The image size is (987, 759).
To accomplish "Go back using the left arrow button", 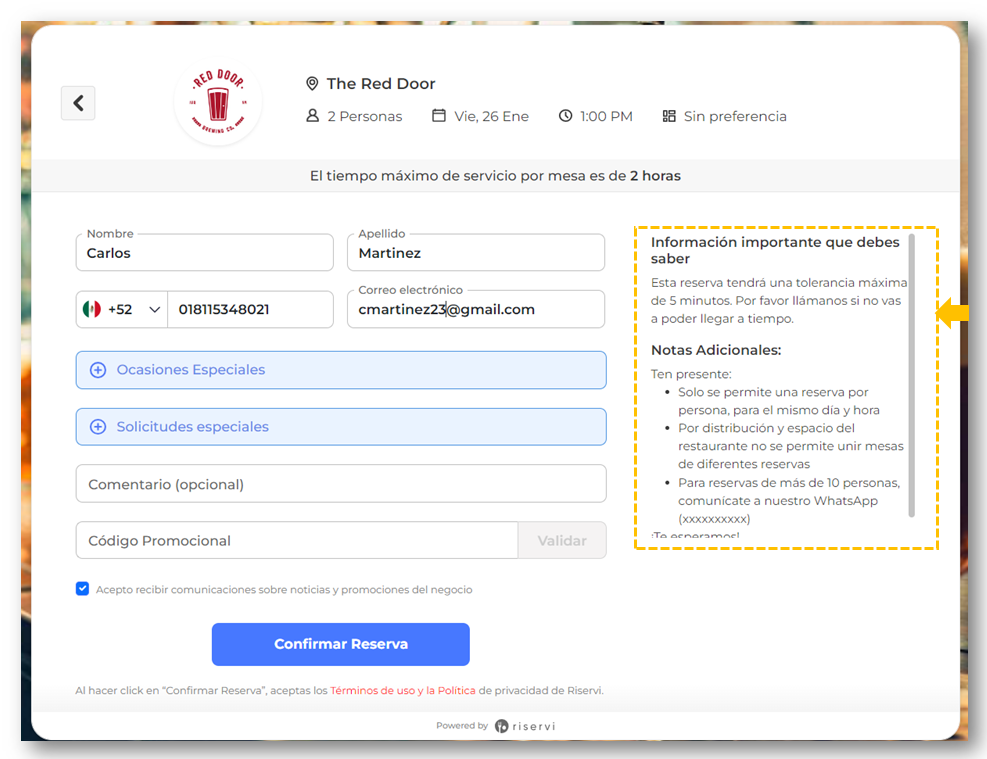I will click(x=78, y=103).
